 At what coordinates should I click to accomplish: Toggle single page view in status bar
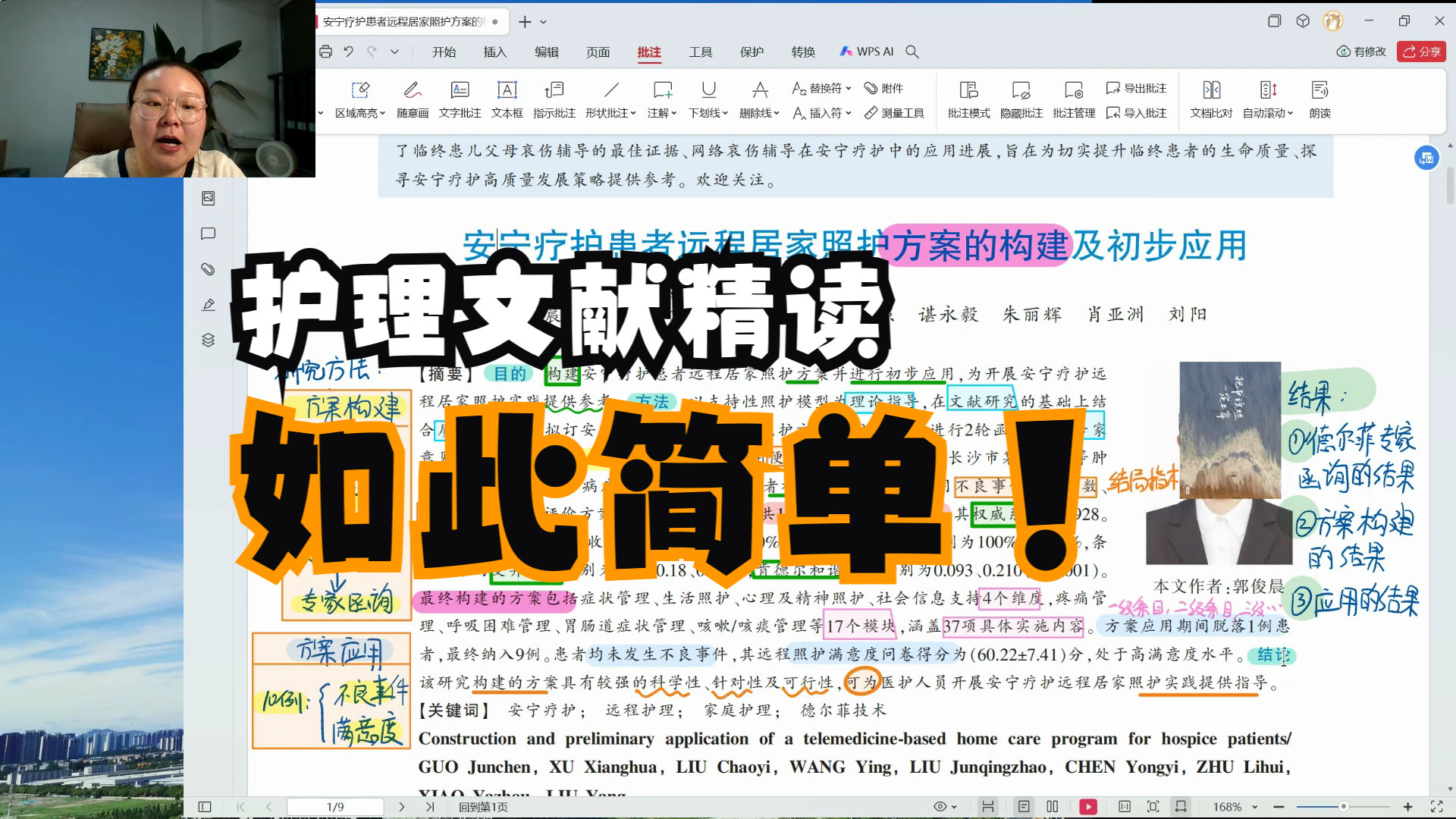[1024, 807]
